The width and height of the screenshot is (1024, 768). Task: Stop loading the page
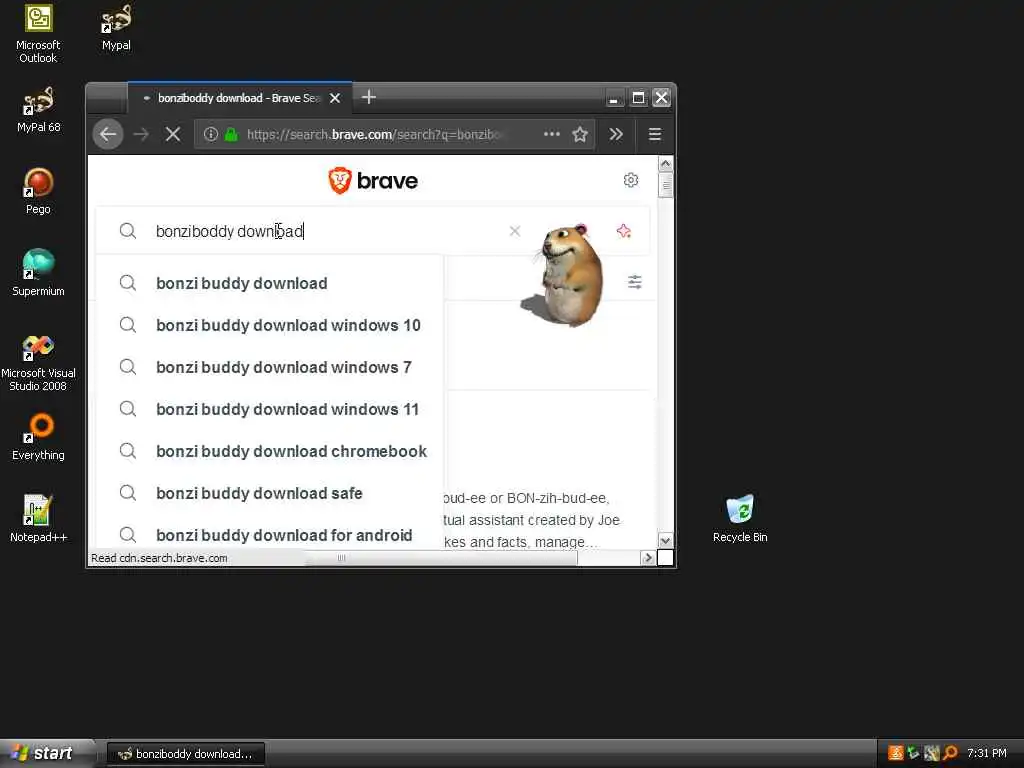pyautogui.click(x=173, y=135)
